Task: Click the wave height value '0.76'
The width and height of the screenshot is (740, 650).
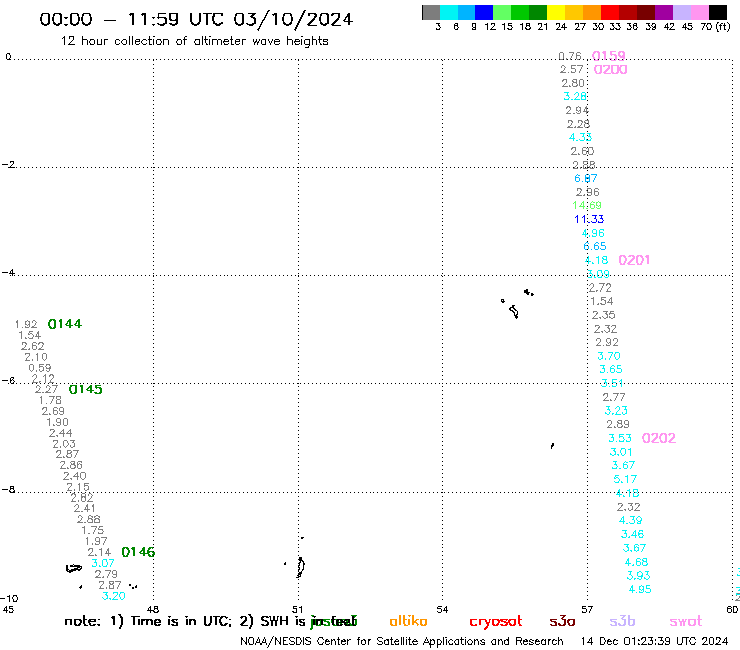Action: pos(570,56)
